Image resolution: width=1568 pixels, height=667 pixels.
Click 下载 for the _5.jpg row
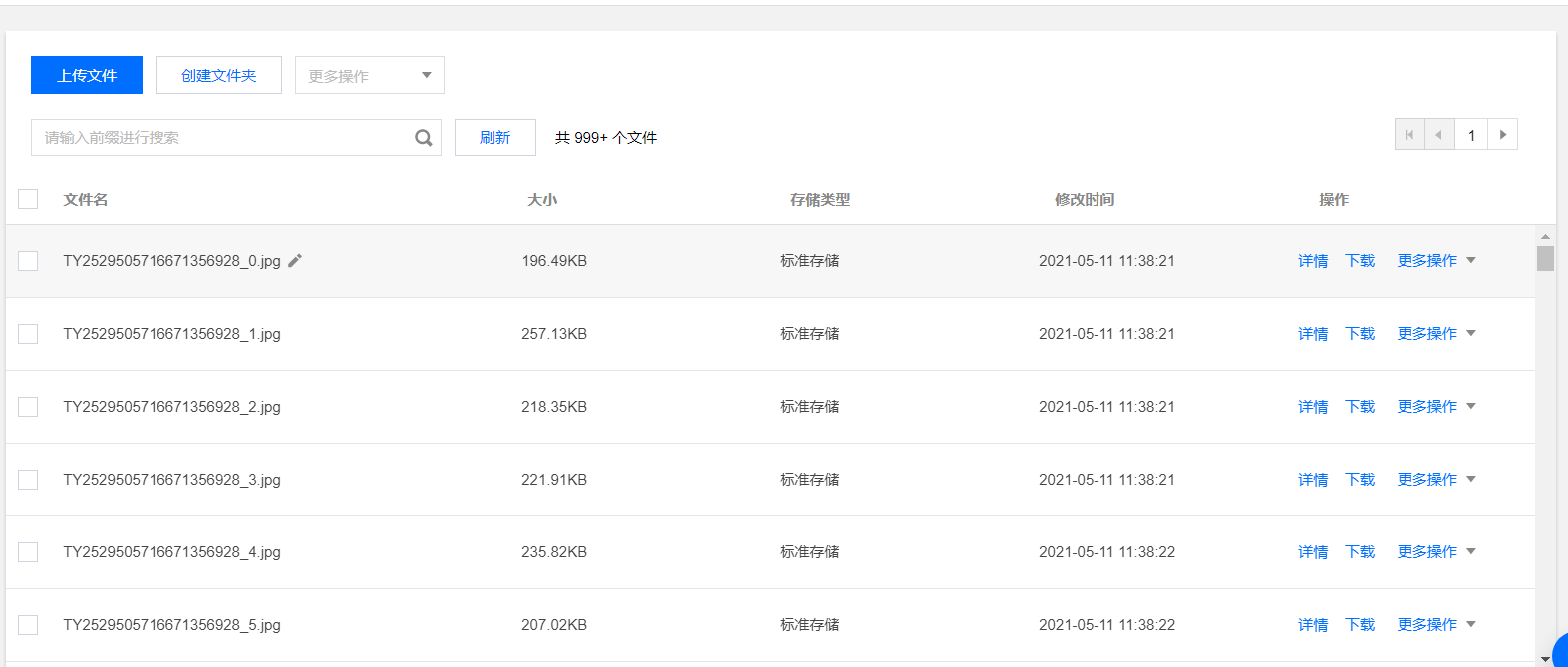pyautogui.click(x=1360, y=625)
